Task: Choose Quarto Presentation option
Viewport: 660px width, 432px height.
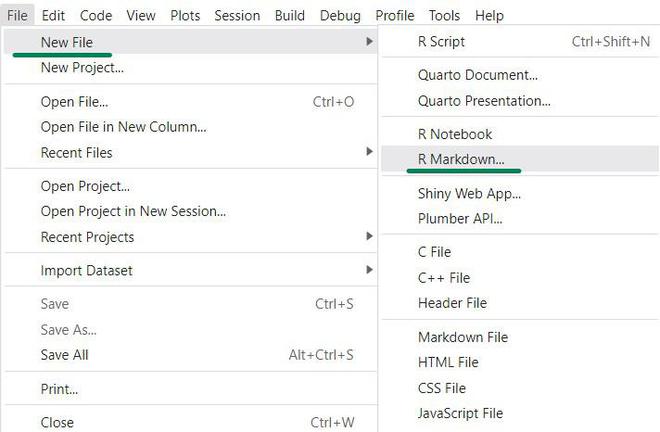Action: pos(484,101)
